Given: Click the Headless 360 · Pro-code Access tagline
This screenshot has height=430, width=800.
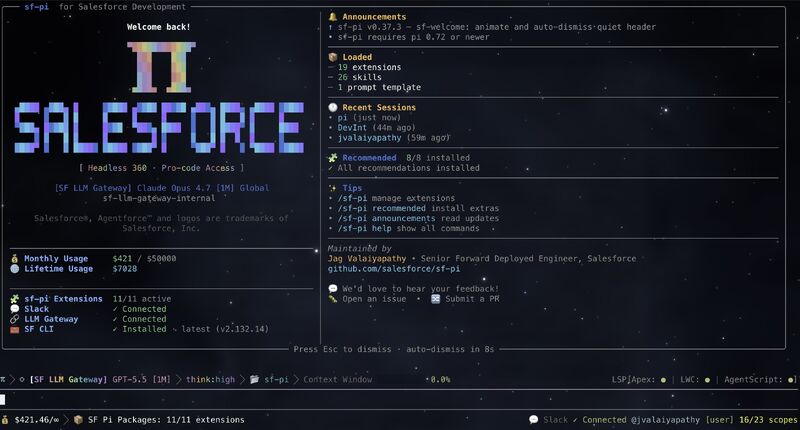Looking at the screenshot, I should click(x=161, y=168).
